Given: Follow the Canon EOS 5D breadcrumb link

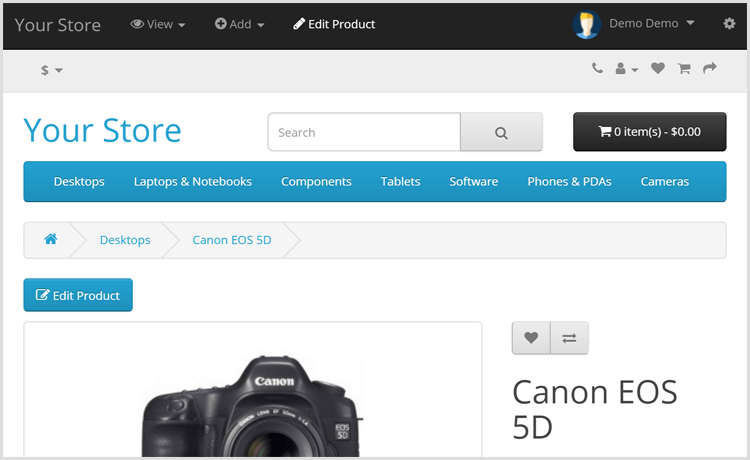Looking at the screenshot, I should pyautogui.click(x=232, y=240).
